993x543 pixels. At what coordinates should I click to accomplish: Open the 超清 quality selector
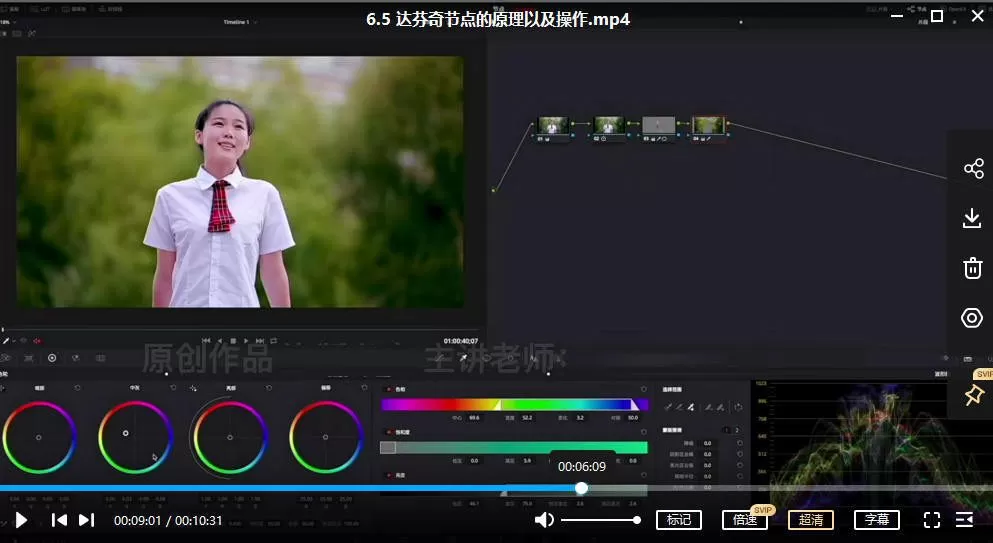[810, 520]
